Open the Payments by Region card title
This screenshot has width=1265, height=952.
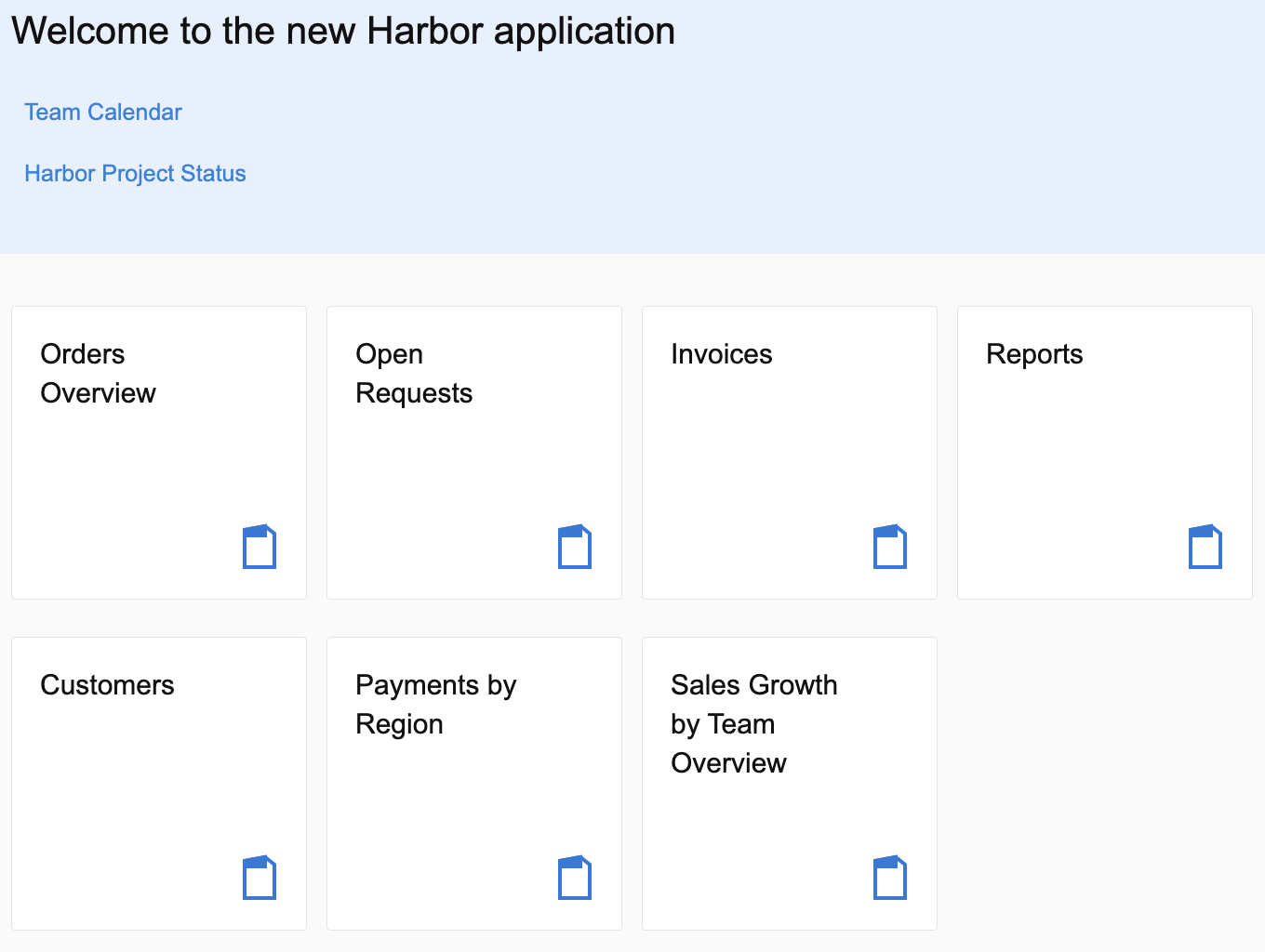436,705
